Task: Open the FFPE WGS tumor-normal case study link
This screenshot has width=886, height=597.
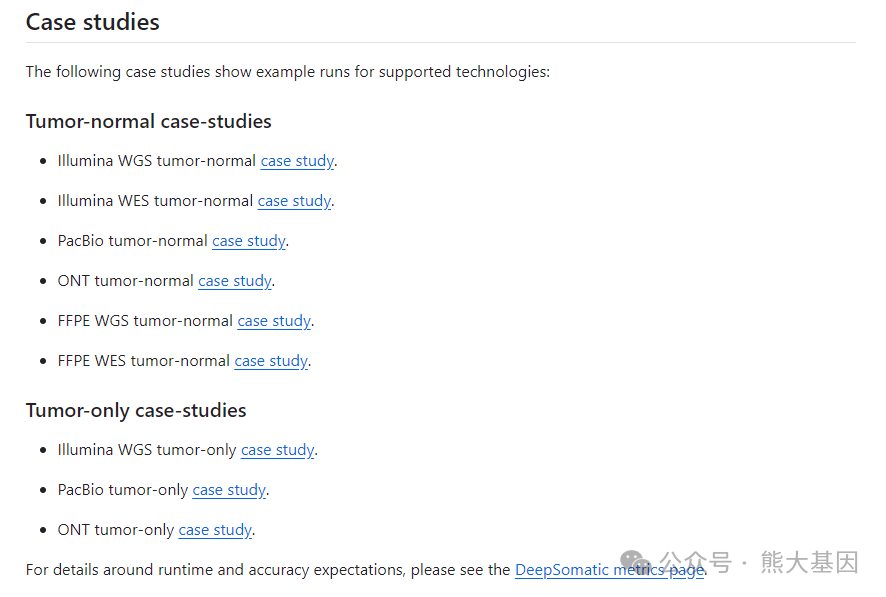Action: [274, 321]
